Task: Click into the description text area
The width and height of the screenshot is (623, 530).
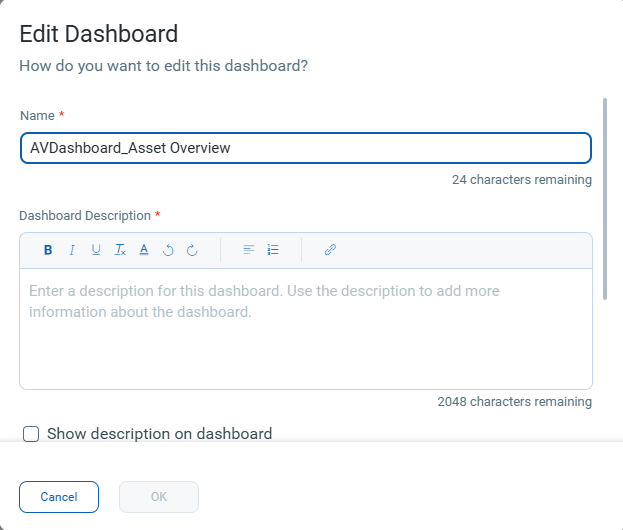Action: point(306,329)
